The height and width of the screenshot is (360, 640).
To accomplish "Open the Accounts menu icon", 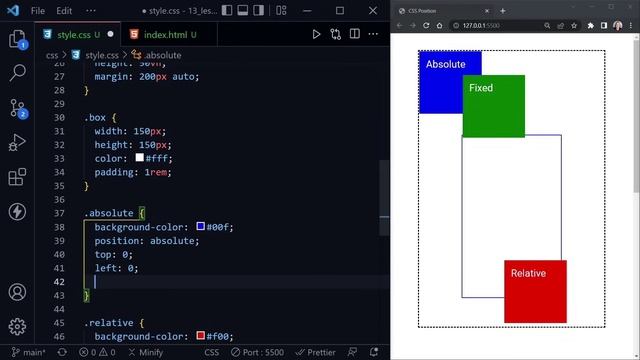I will tap(17, 292).
